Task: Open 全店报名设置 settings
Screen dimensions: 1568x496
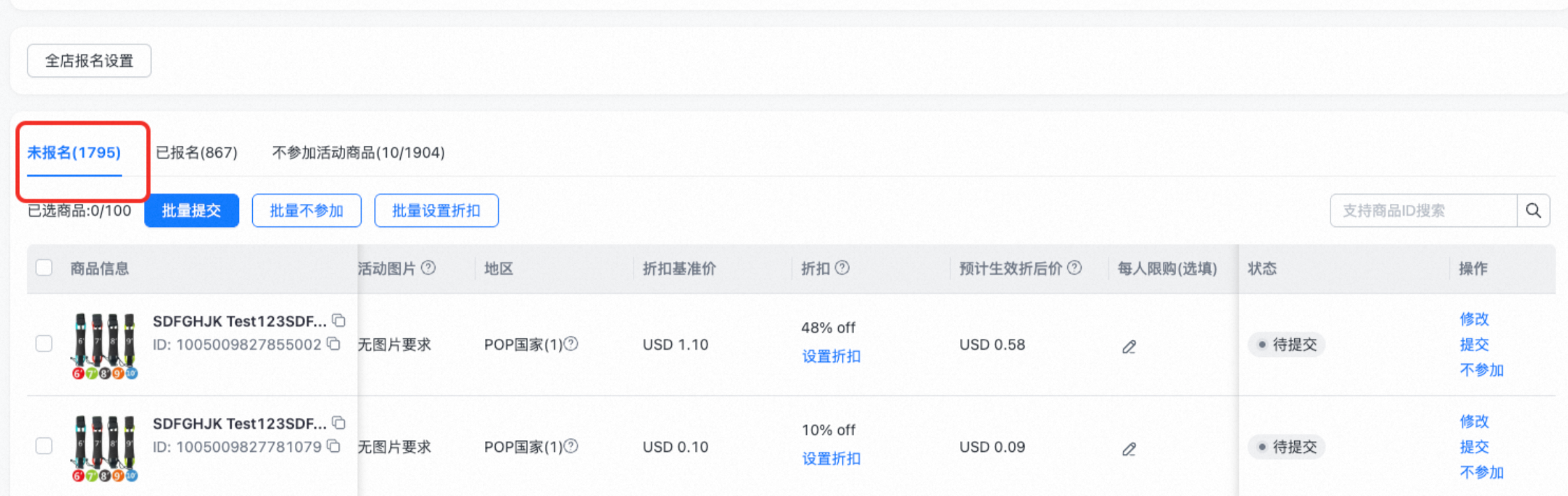Action: coord(89,61)
